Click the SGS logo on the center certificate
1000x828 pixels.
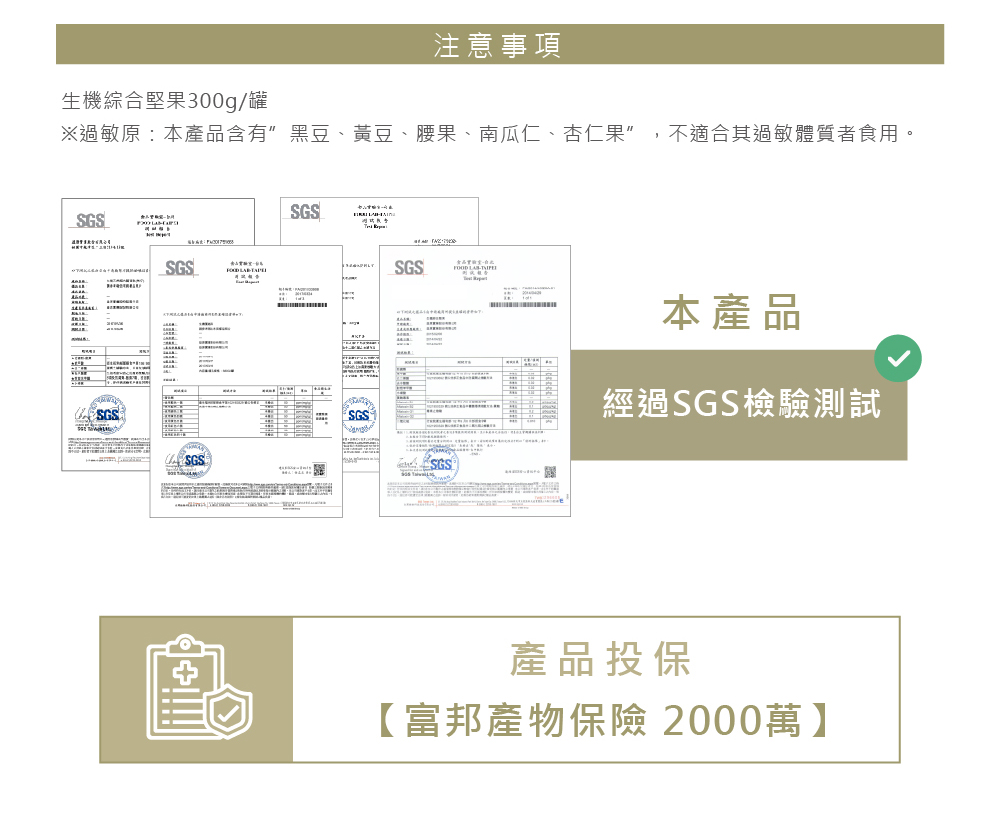179,268
